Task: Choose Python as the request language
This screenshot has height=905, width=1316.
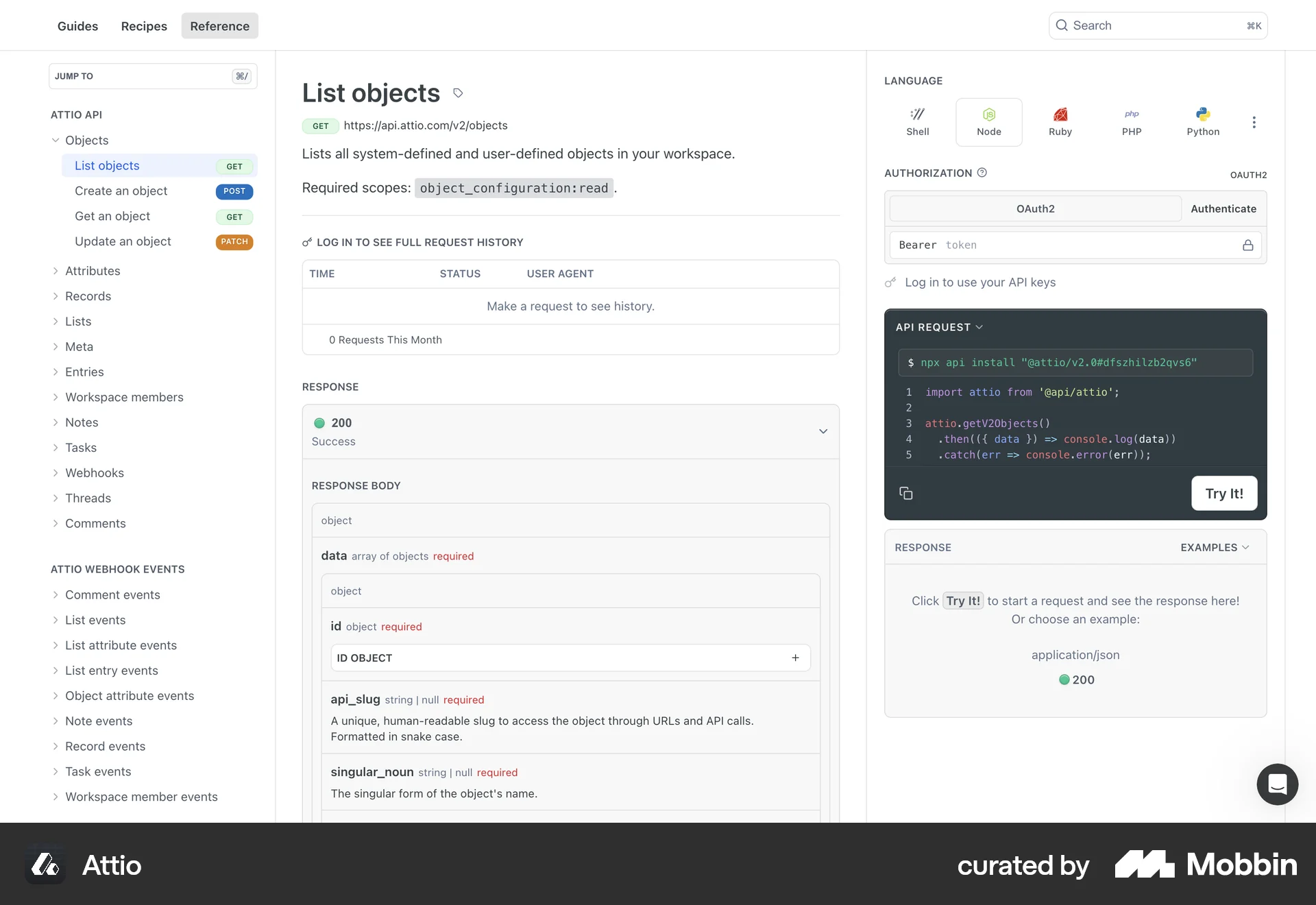Action: (1204, 121)
